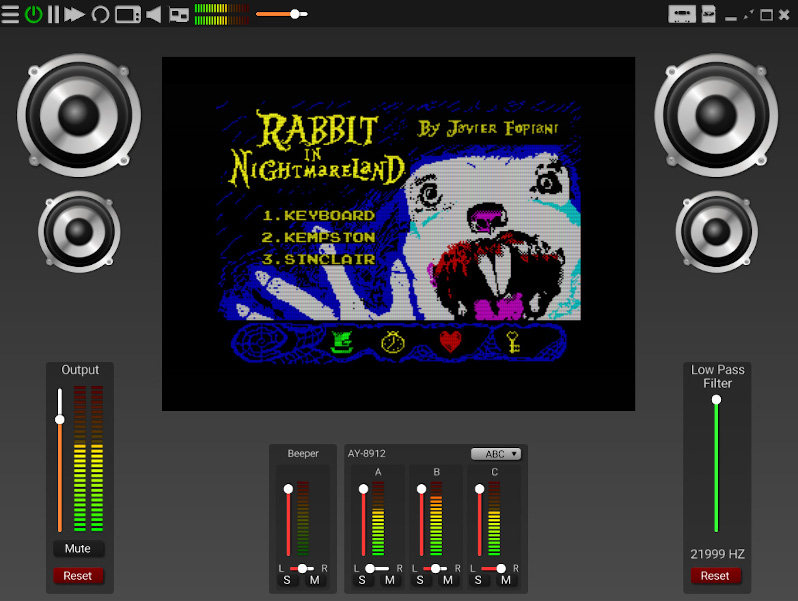798x601 pixels.
Task: Toggle Beeper mute M button
Action: click(x=315, y=580)
